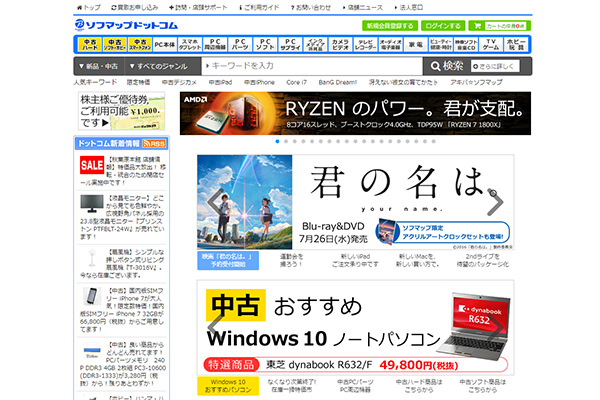Click the アキバ☆ソフマップ keyword link
Image resolution: width=600 pixels, height=400 pixels.
coord(476,82)
